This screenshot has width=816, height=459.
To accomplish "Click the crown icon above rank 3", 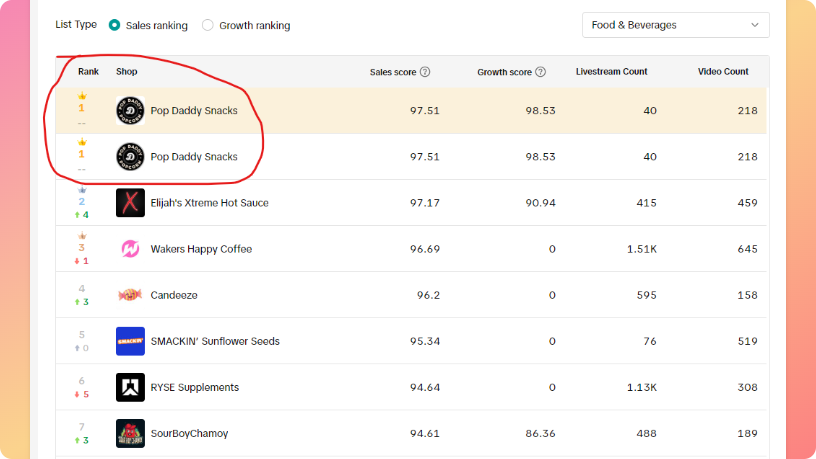I will pyautogui.click(x=82, y=236).
